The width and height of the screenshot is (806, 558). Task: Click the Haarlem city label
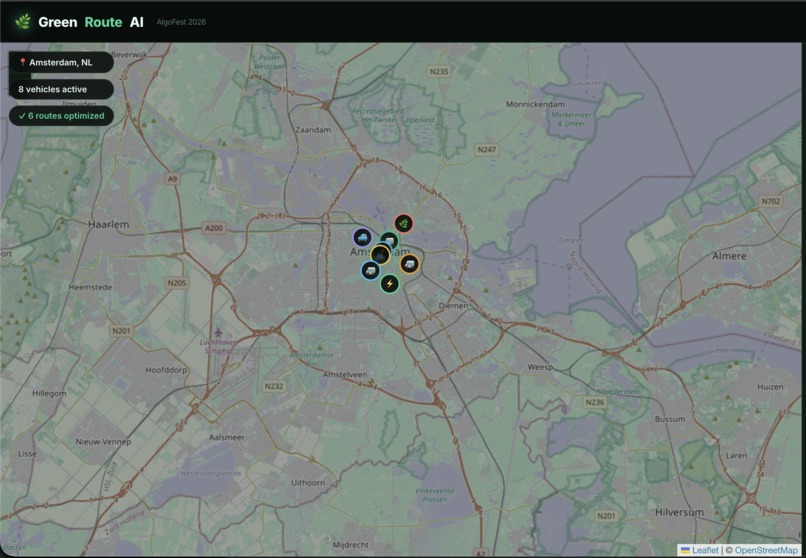108,225
